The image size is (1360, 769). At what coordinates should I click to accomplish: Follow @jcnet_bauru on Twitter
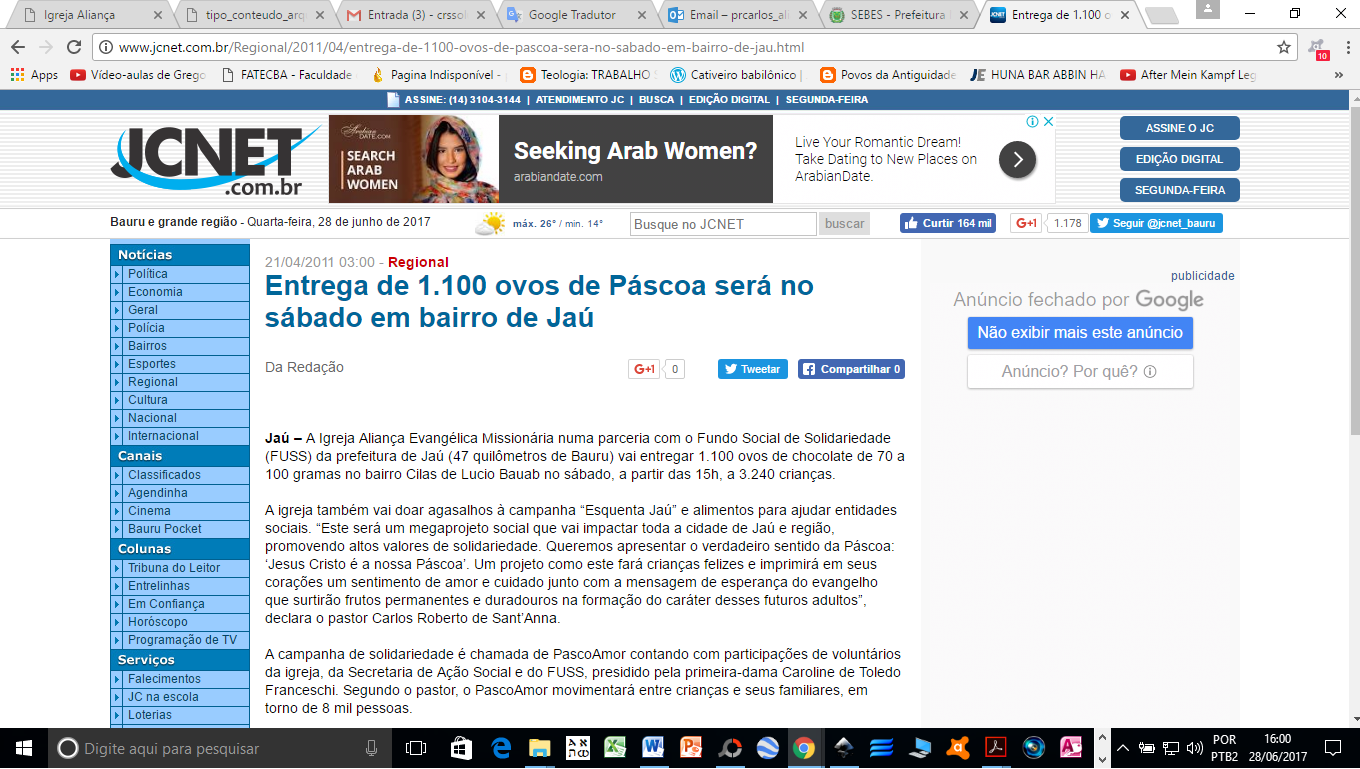(x=1156, y=223)
